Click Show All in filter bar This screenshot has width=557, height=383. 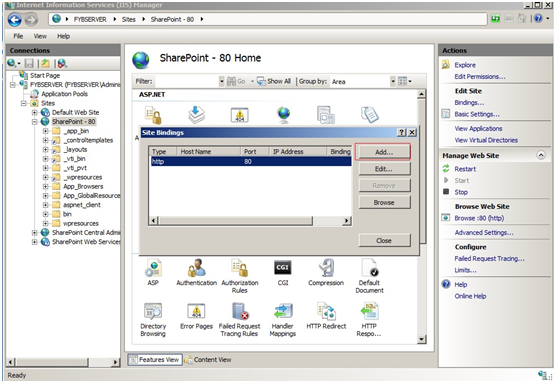[274, 81]
